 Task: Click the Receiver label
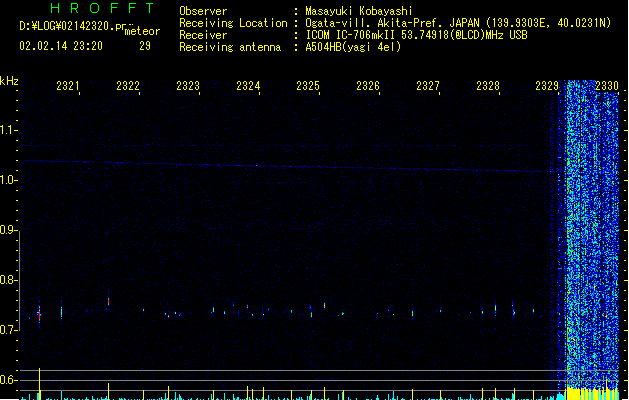click(x=203, y=35)
